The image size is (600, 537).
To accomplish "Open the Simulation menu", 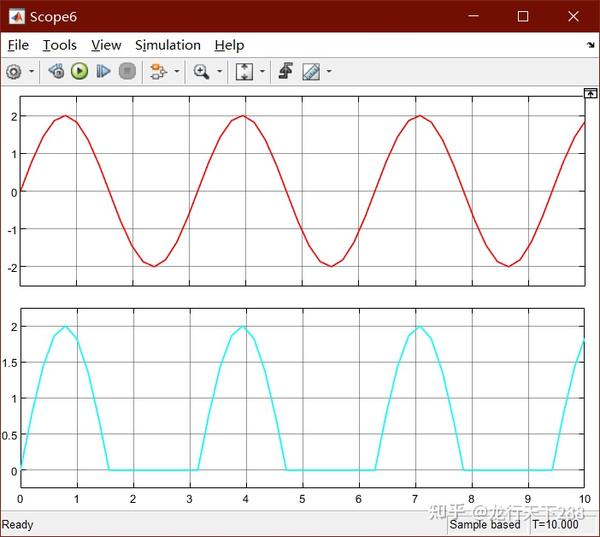I will 168,45.
